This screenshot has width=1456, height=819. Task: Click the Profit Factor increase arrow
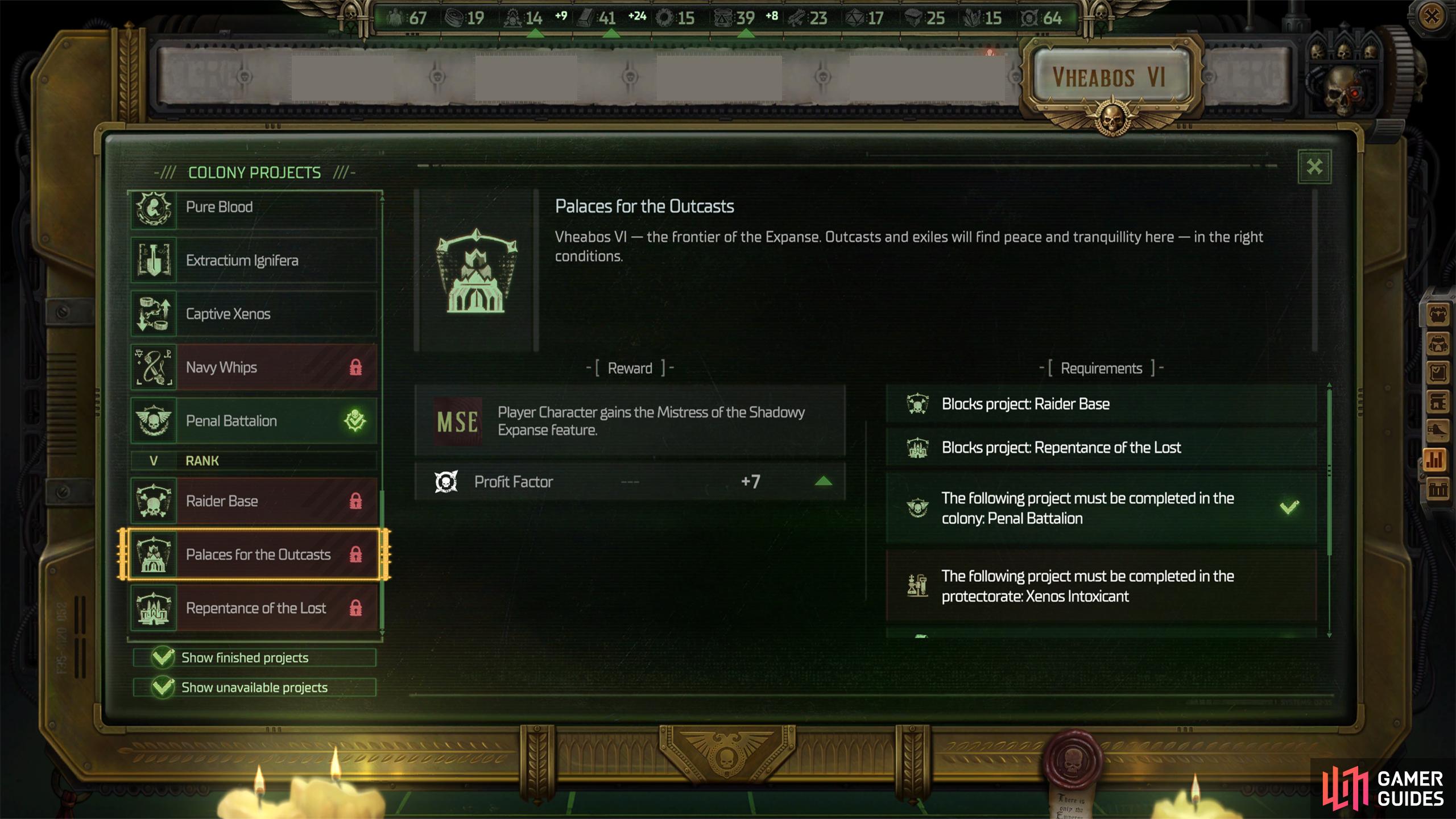[820, 481]
